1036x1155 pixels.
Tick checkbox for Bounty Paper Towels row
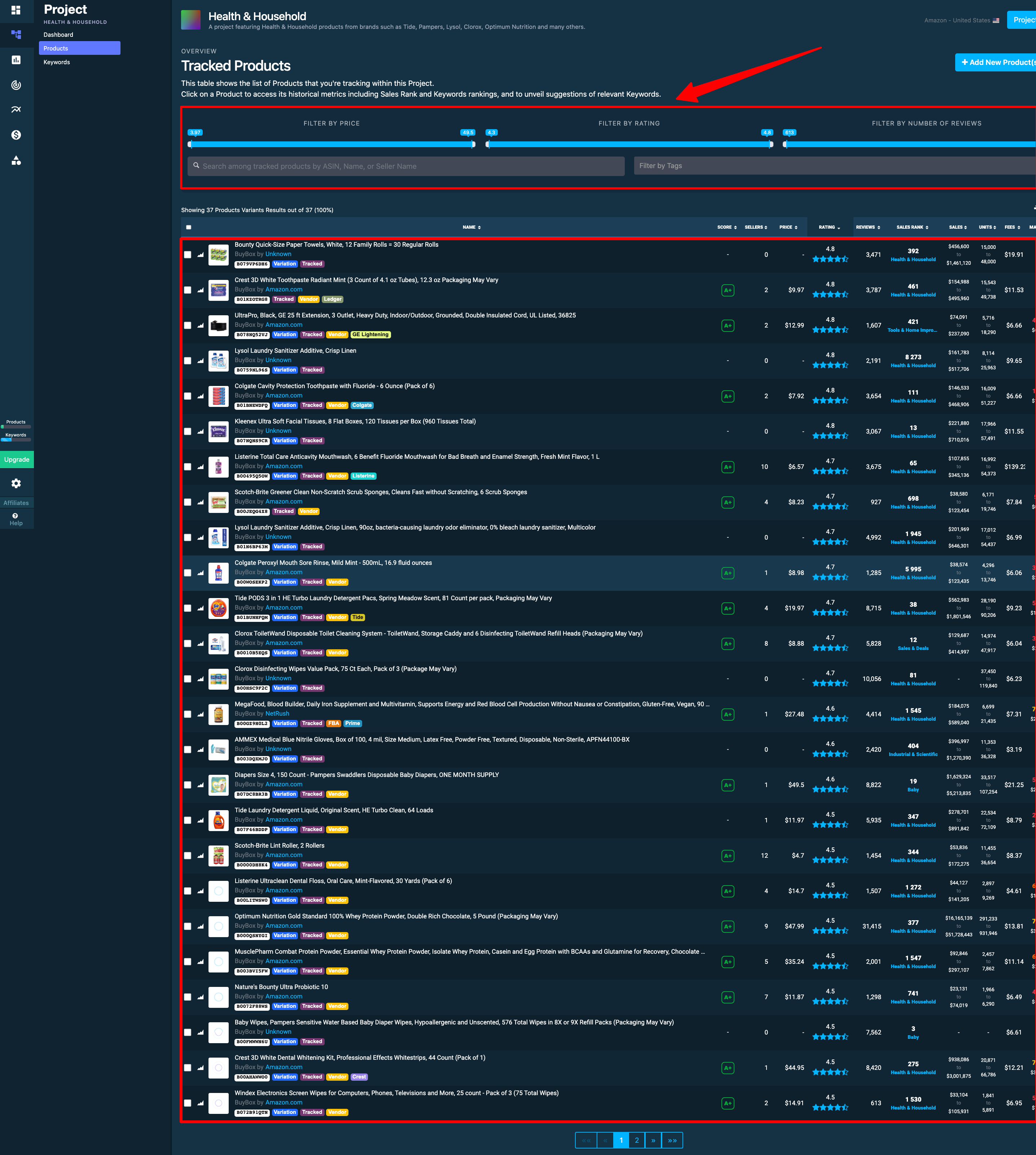(188, 255)
